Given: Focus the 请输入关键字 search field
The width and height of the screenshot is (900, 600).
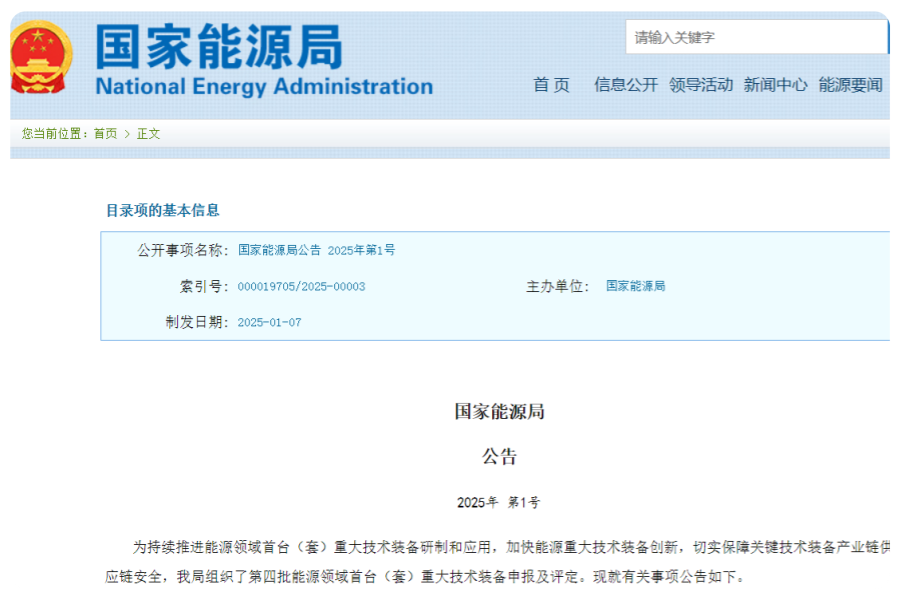Looking at the screenshot, I should (757, 37).
